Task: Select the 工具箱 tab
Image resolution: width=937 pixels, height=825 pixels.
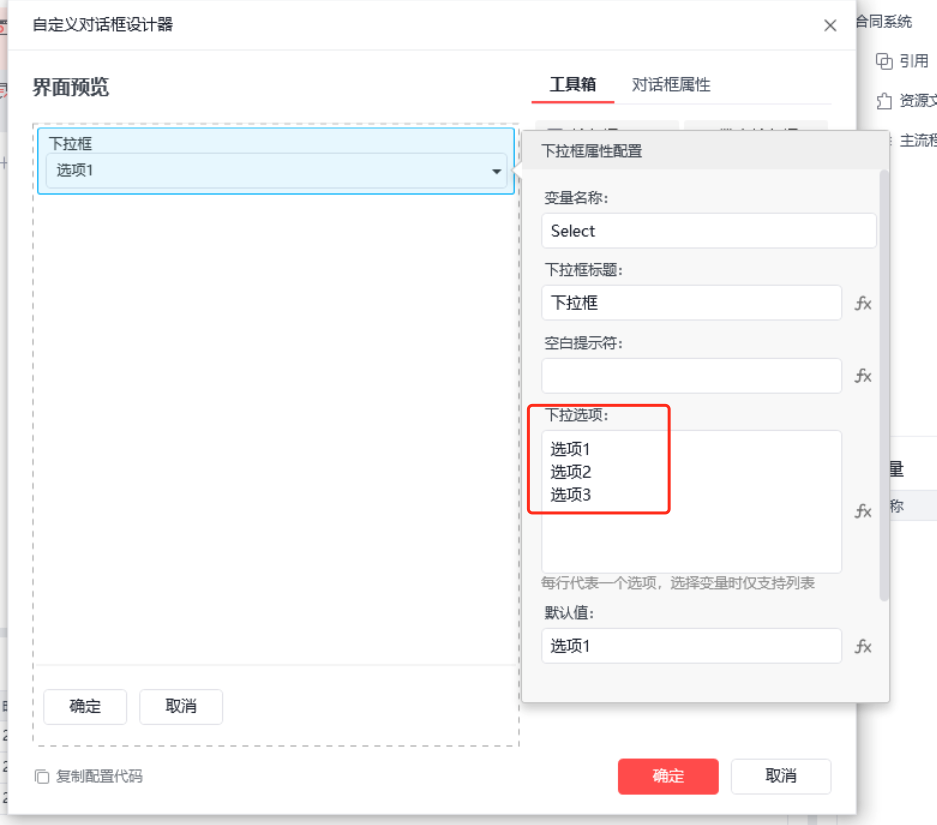Action: 572,85
